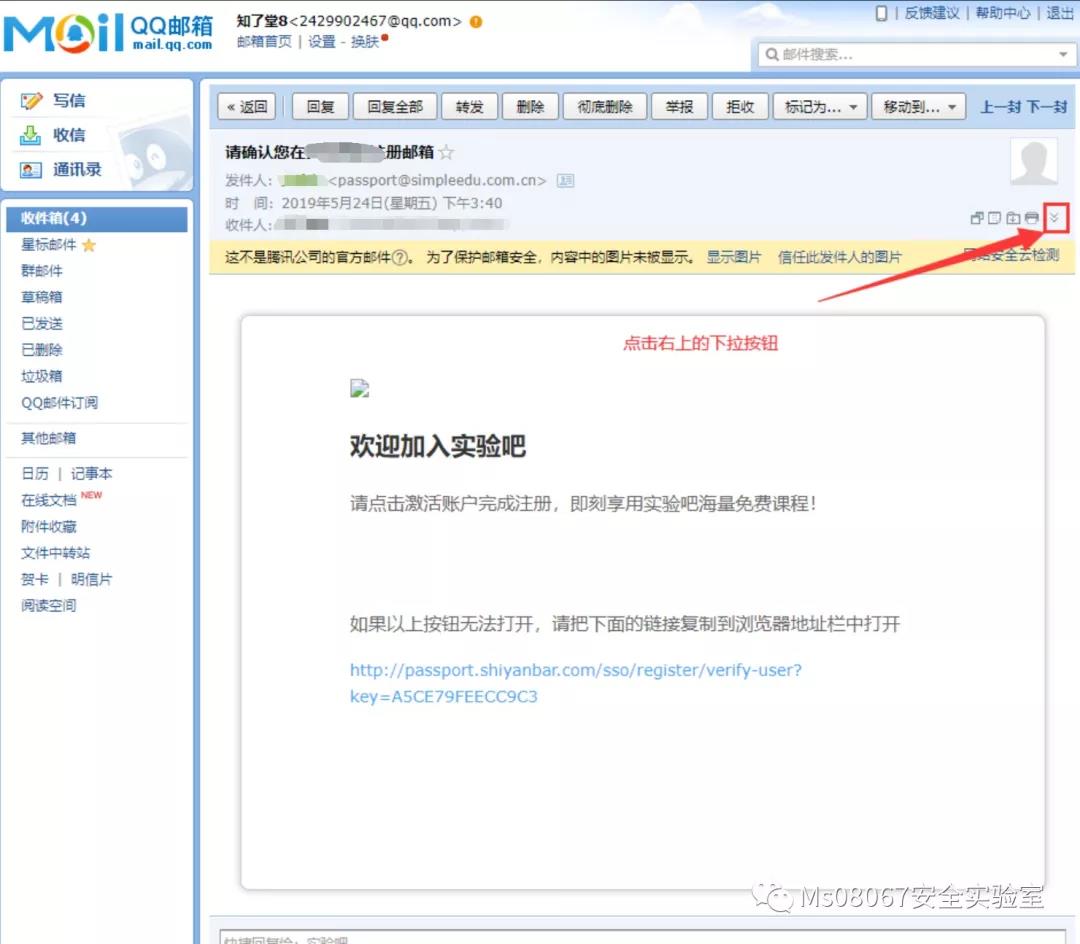Expand the double-chevron more options button
This screenshot has height=944, width=1080.
click(1055, 218)
